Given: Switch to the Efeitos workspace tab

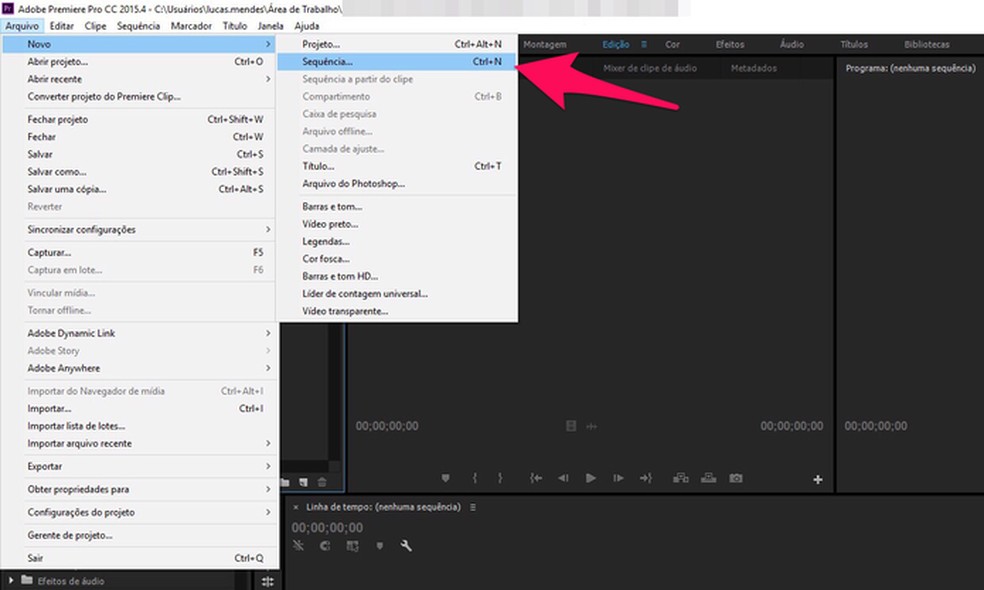Looking at the screenshot, I should 730,44.
